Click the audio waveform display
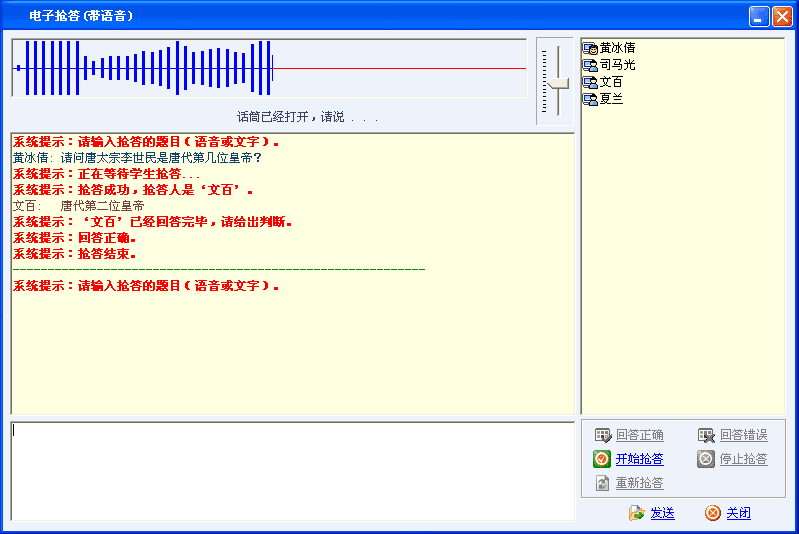 268,68
